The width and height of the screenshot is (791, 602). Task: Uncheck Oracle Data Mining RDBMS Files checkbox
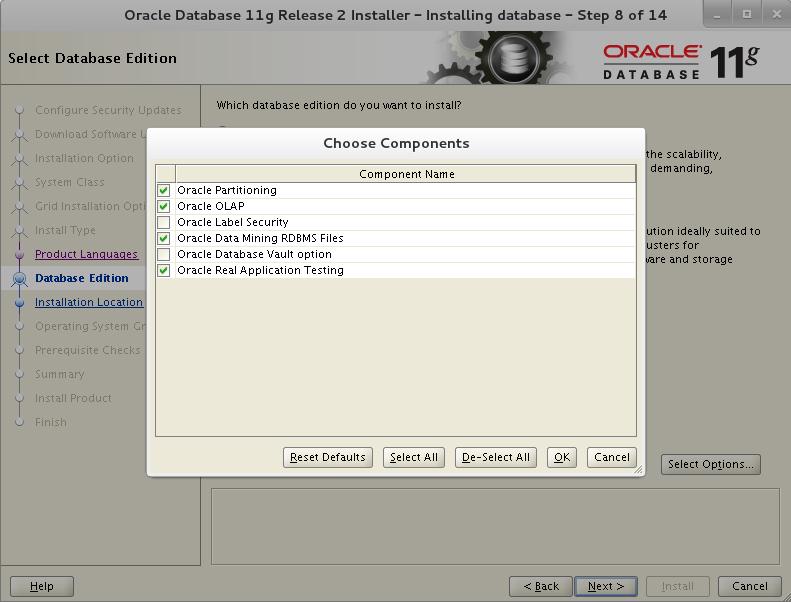(163, 238)
